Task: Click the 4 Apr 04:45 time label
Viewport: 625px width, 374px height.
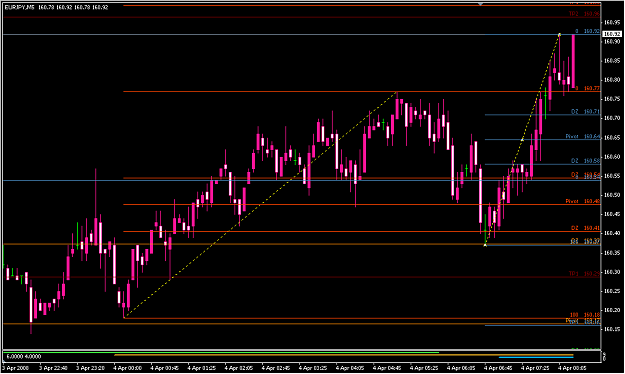Action: (387, 368)
